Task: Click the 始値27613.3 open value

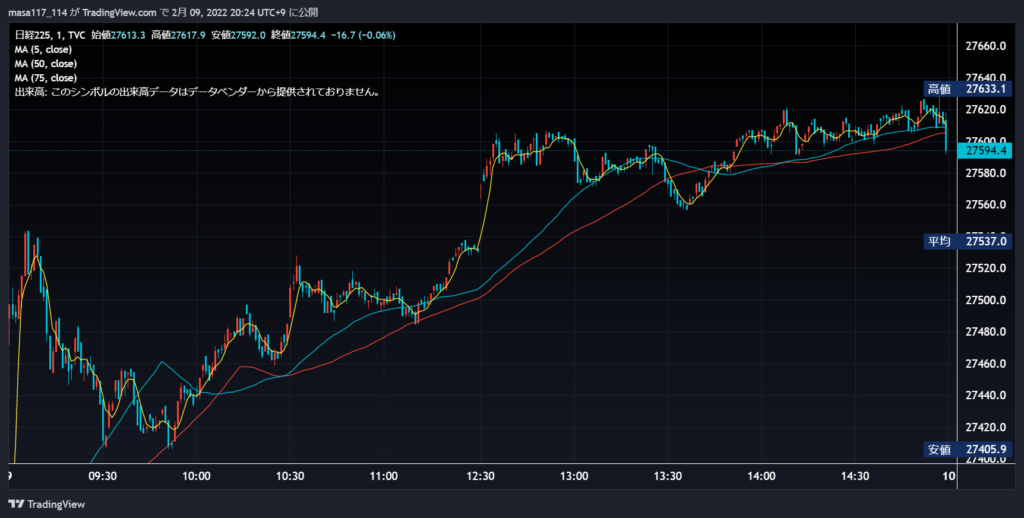Action: pyautogui.click(x=118, y=35)
